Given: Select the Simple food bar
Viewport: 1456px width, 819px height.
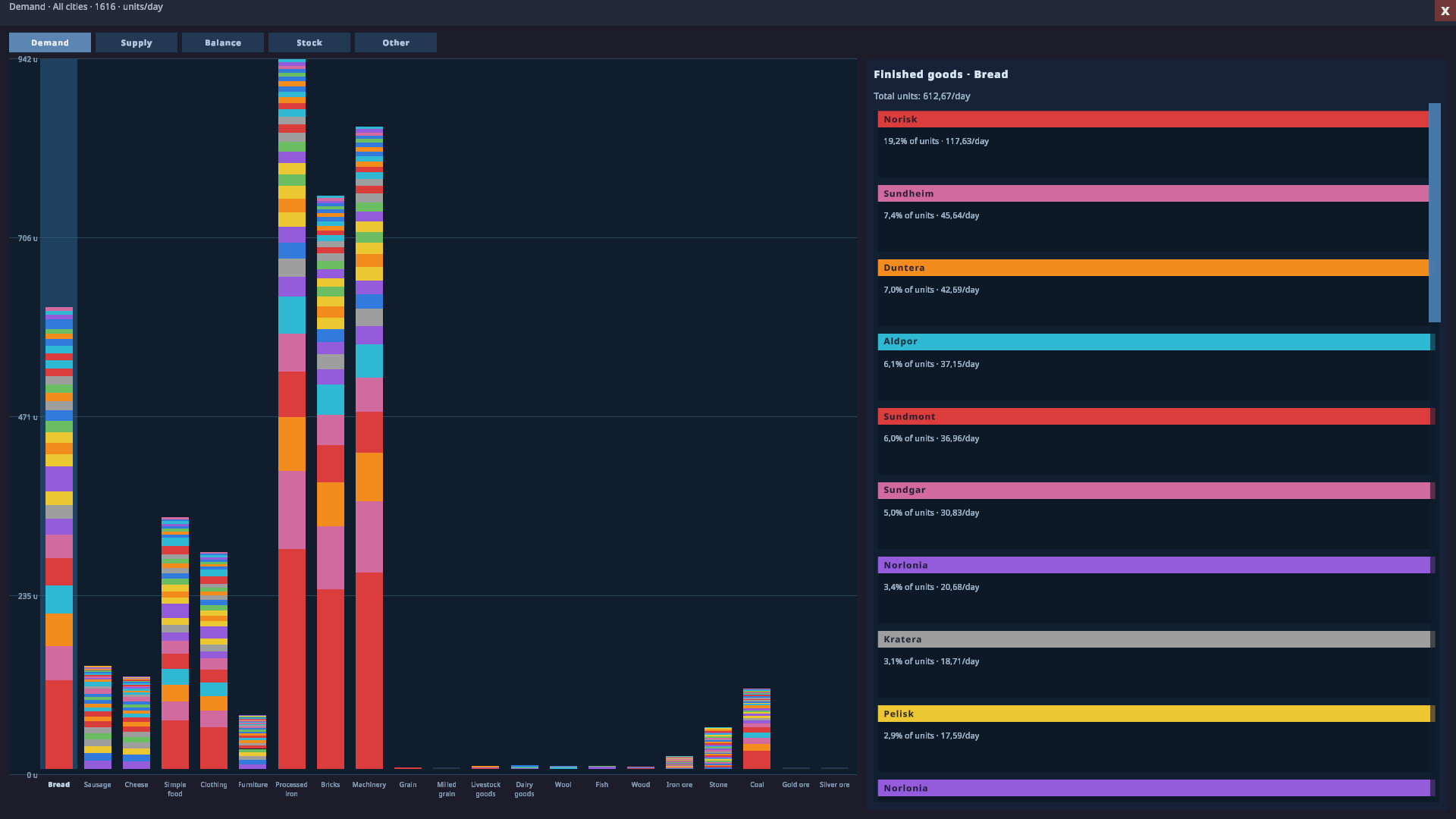Looking at the screenshot, I should [175, 643].
